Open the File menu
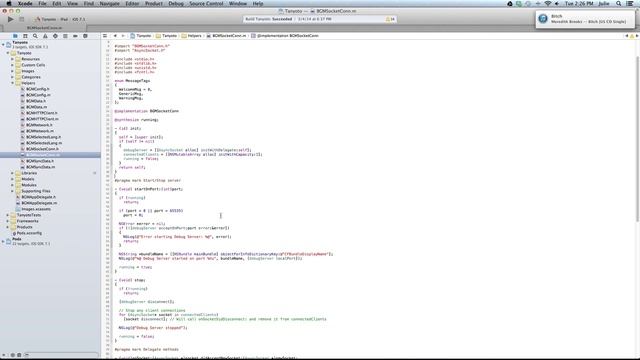 click(42, 3)
